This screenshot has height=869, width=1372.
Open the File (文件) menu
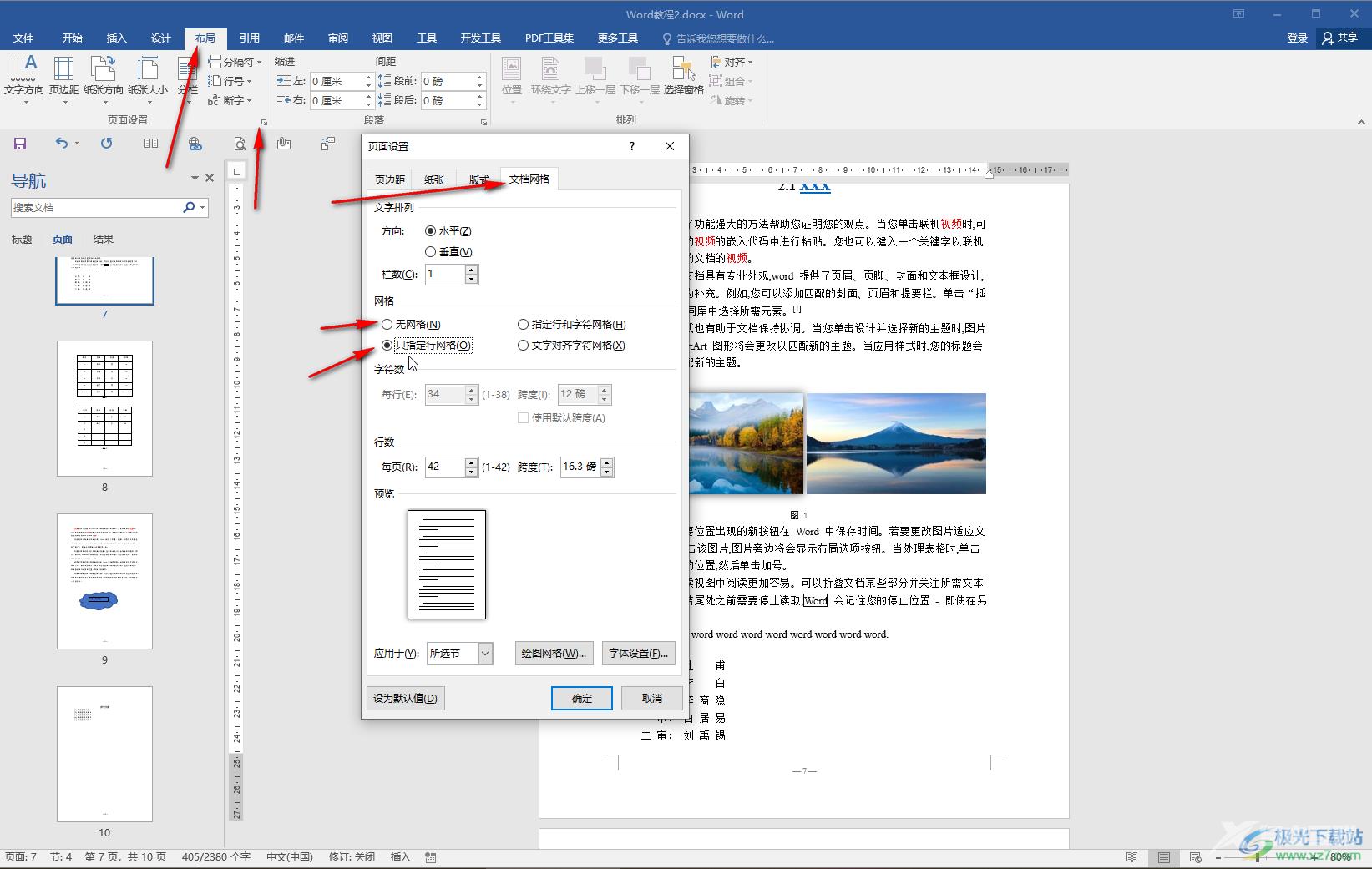(23, 38)
